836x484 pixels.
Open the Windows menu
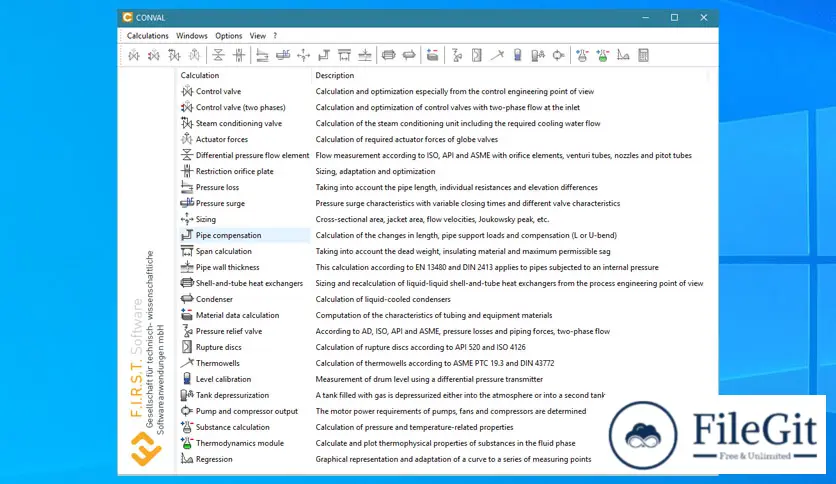pyautogui.click(x=191, y=36)
